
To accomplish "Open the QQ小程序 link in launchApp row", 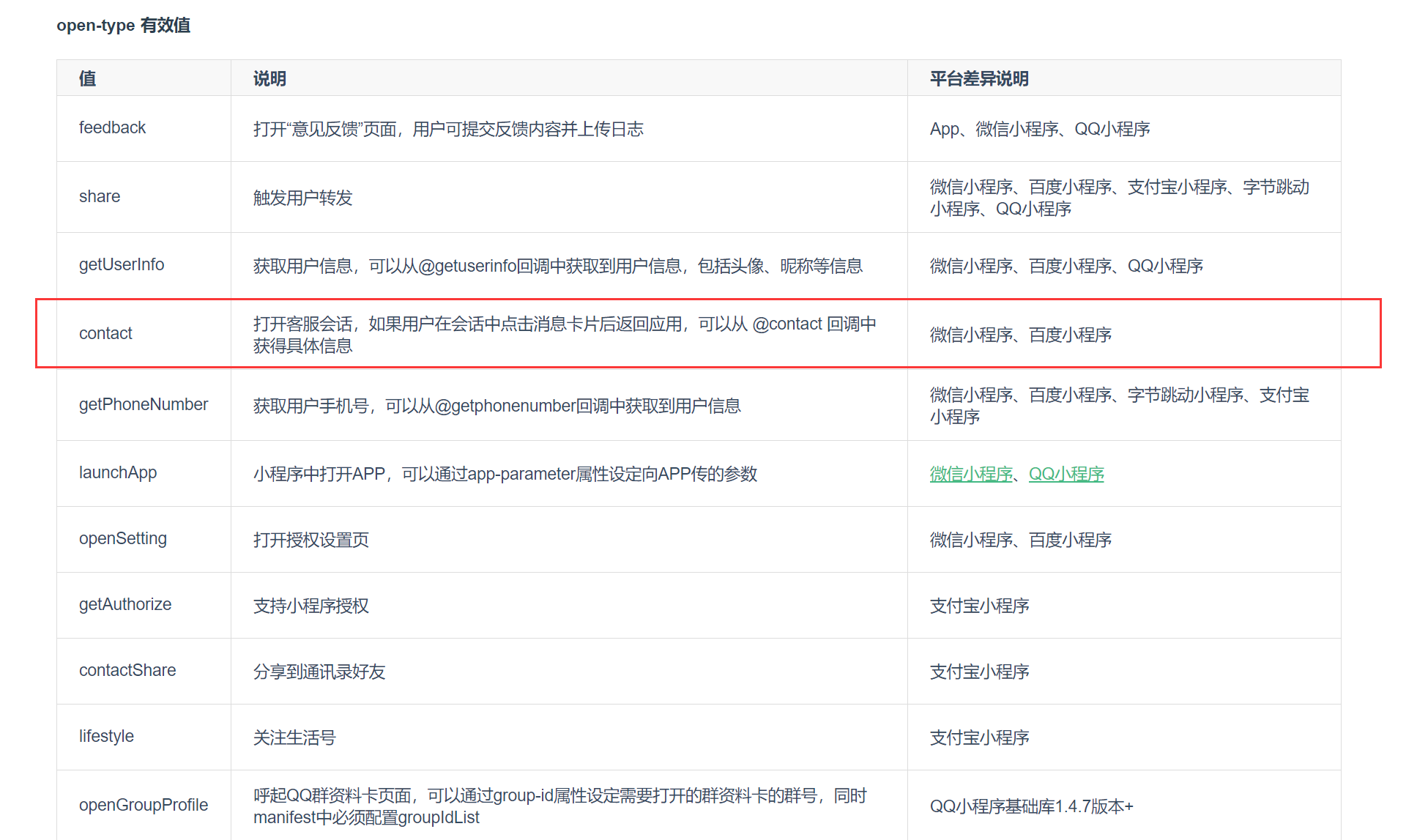I will (x=1066, y=474).
